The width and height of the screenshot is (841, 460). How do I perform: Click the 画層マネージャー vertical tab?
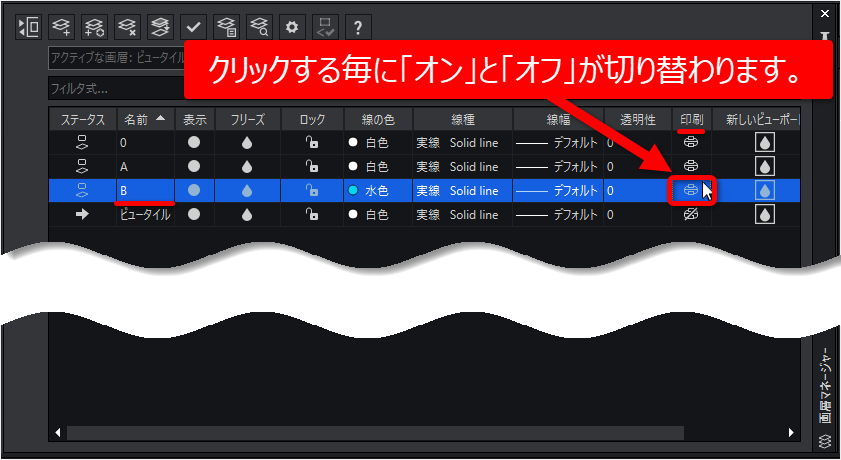pos(825,384)
